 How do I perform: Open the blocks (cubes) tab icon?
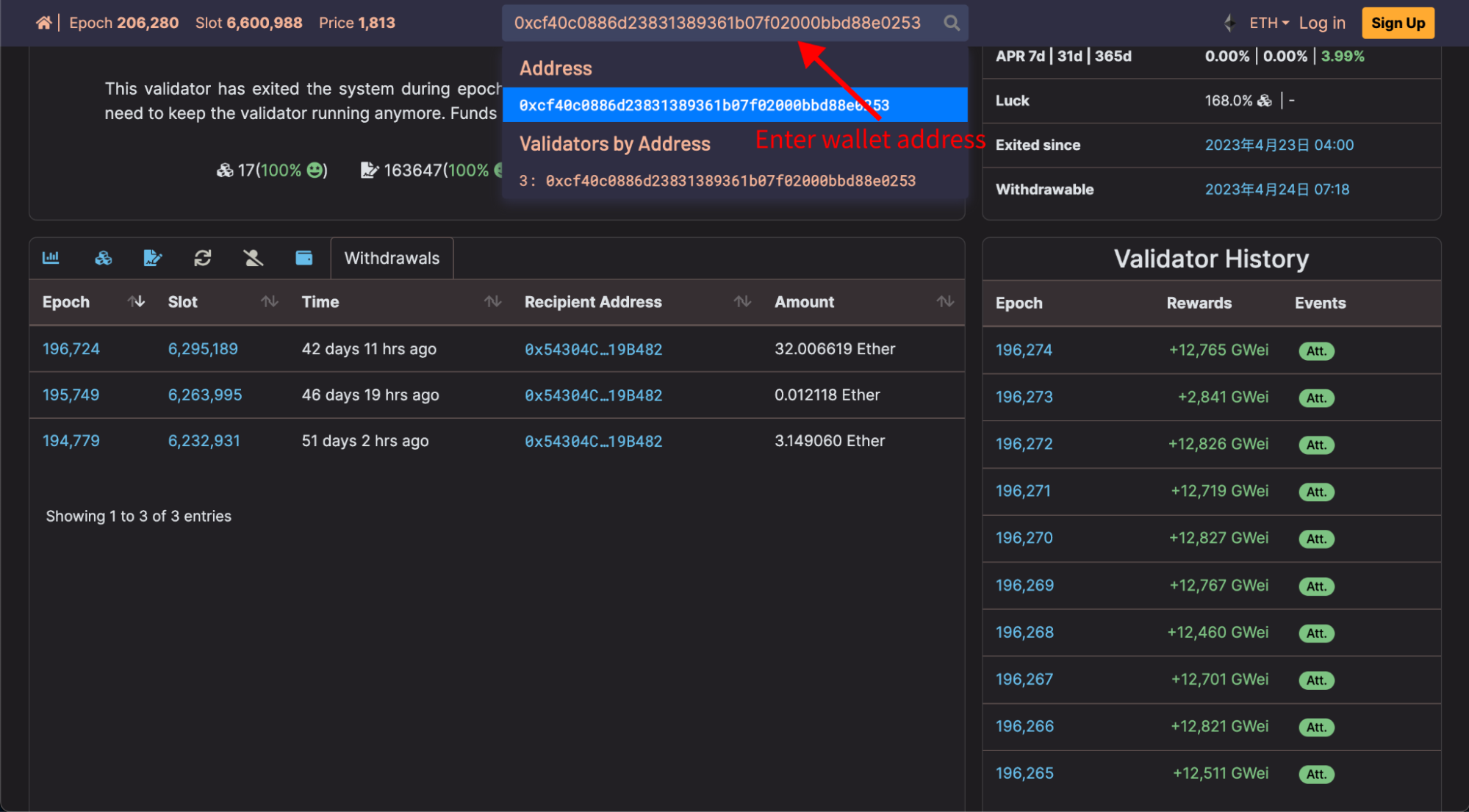pos(103,258)
